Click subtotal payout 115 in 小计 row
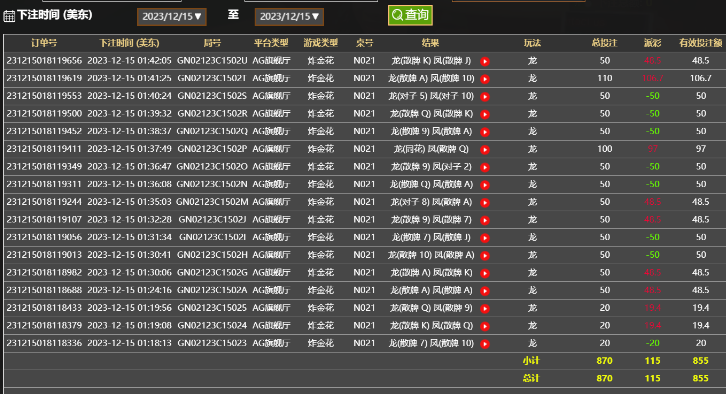The height and width of the screenshot is (394, 726). (652, 361)
